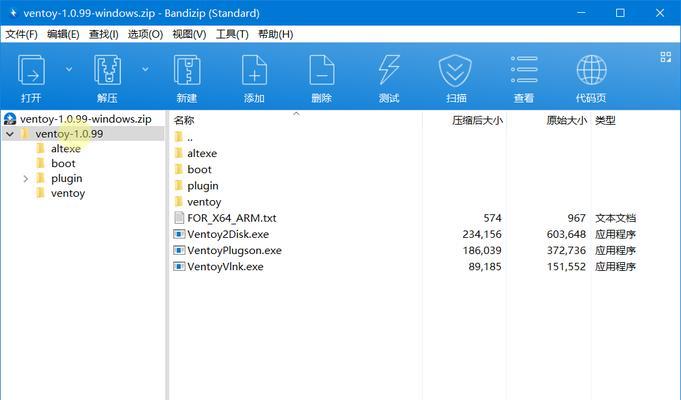Open the 工具(T) menu

(232, 34)
